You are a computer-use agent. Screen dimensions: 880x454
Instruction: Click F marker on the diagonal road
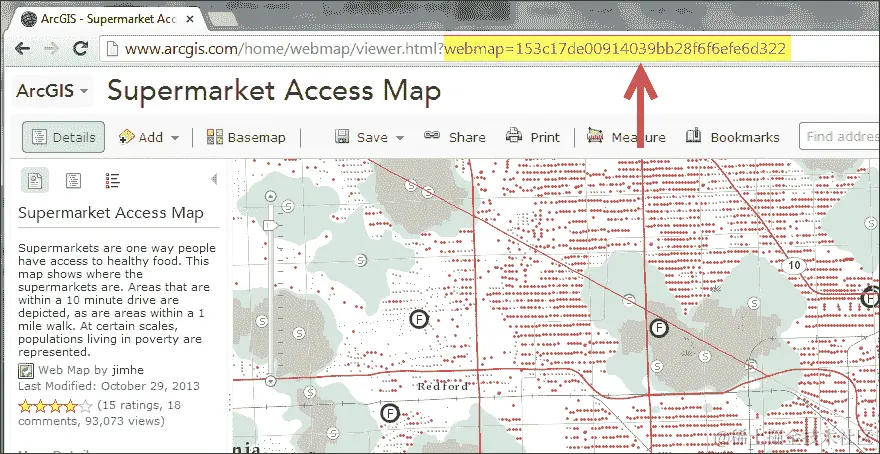click(x=659, y=327)
